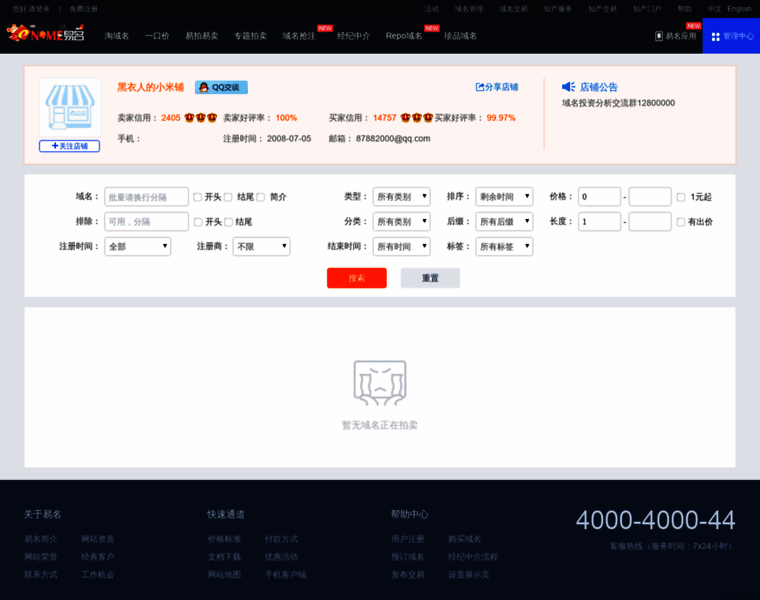Click hotline number 4000-4000-44
Screen dimensions: 760x600
(655, 520)
